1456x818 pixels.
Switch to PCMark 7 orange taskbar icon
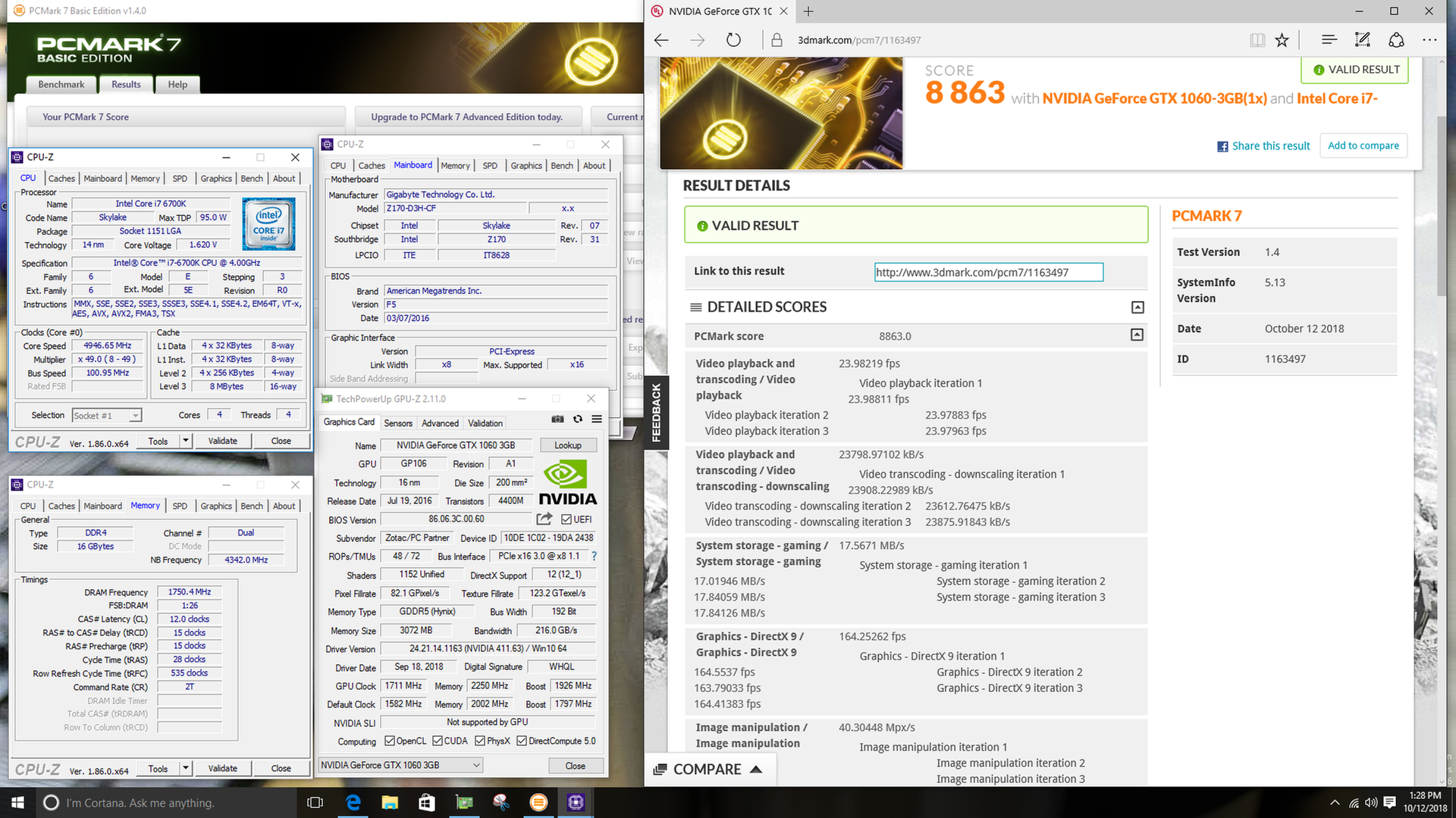coord(538,803)
